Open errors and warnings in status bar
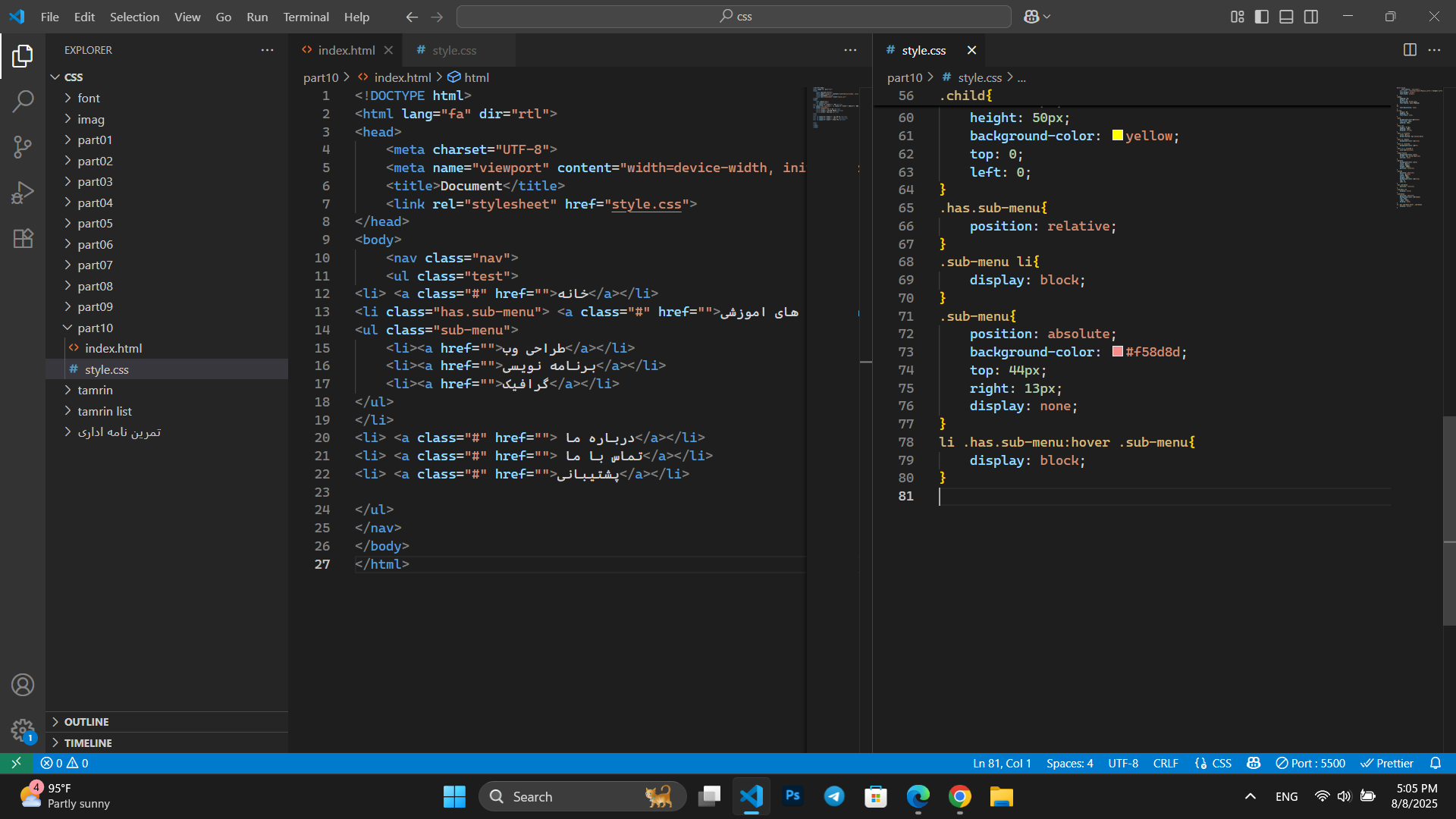 pyautogui.click(x=64, y=763)
